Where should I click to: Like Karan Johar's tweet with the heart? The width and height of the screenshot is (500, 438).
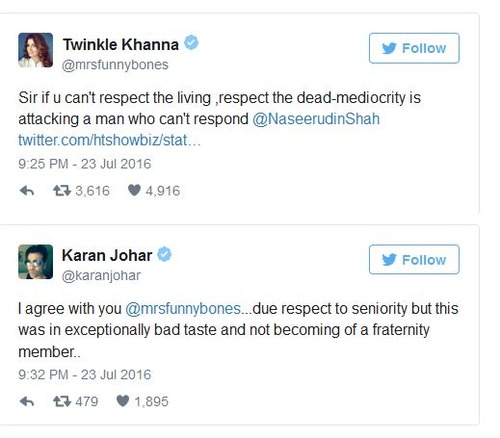pos(123,401)
